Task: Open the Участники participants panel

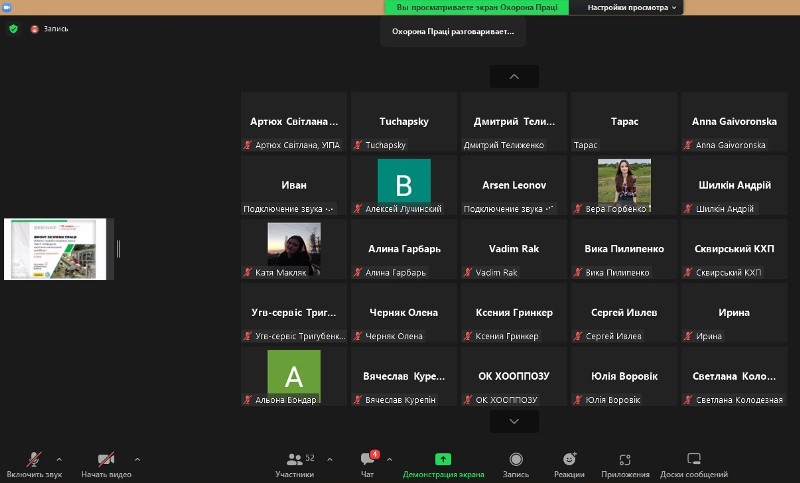Action: pos(295,464)
